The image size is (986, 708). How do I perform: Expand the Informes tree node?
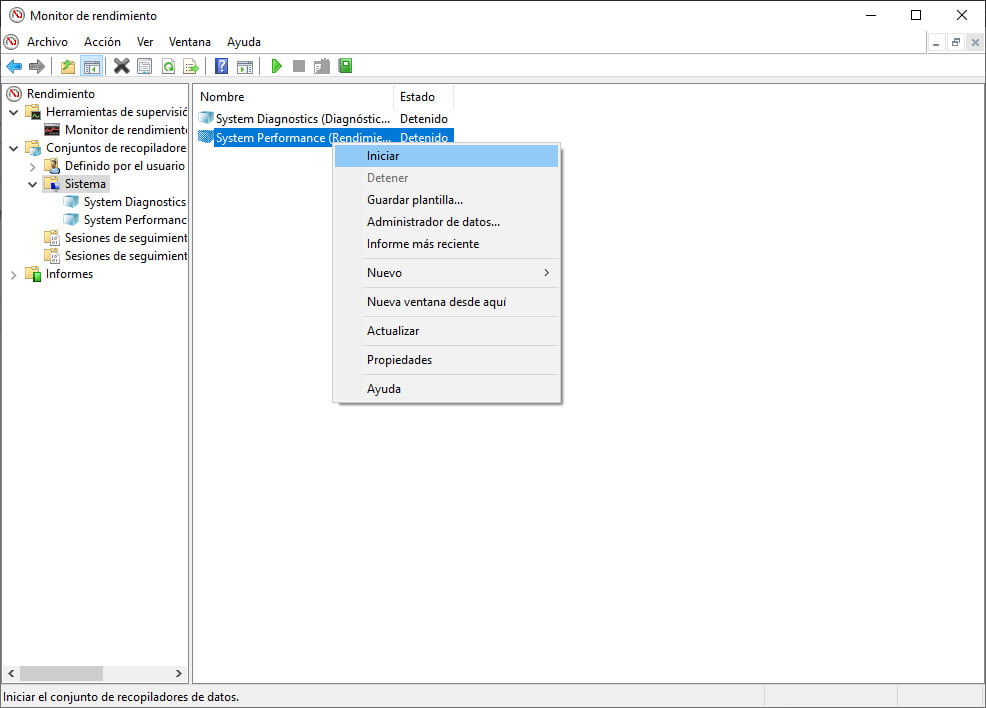tap(13, 275)
